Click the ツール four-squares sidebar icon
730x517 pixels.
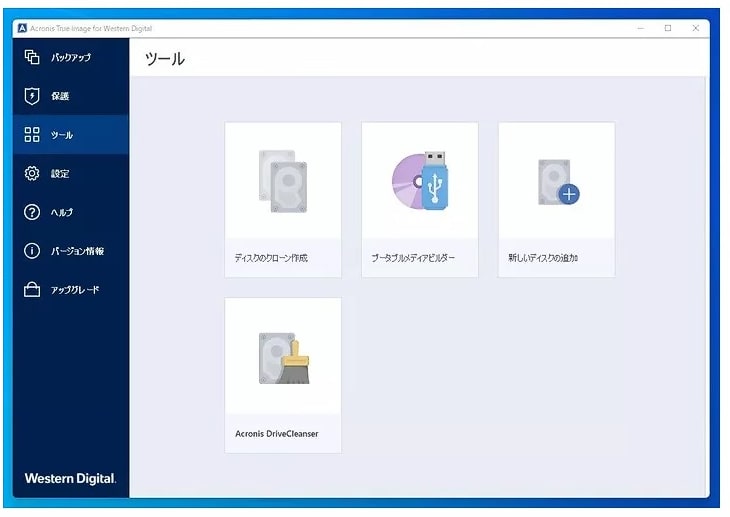(32, 135)
